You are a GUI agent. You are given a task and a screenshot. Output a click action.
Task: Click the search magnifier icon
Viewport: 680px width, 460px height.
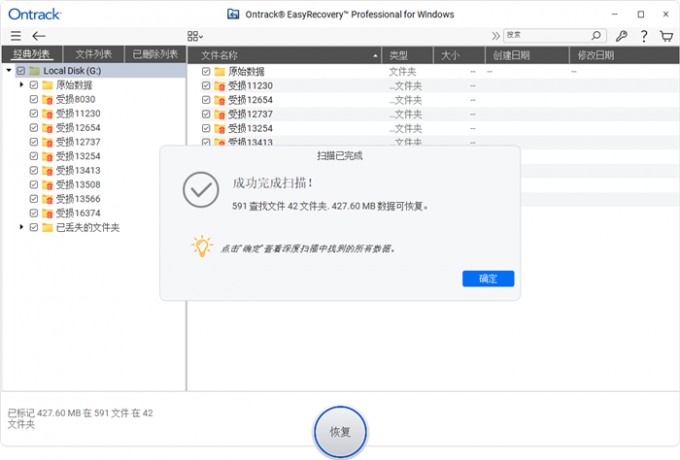pyautogui.click(x=596, y=35)
